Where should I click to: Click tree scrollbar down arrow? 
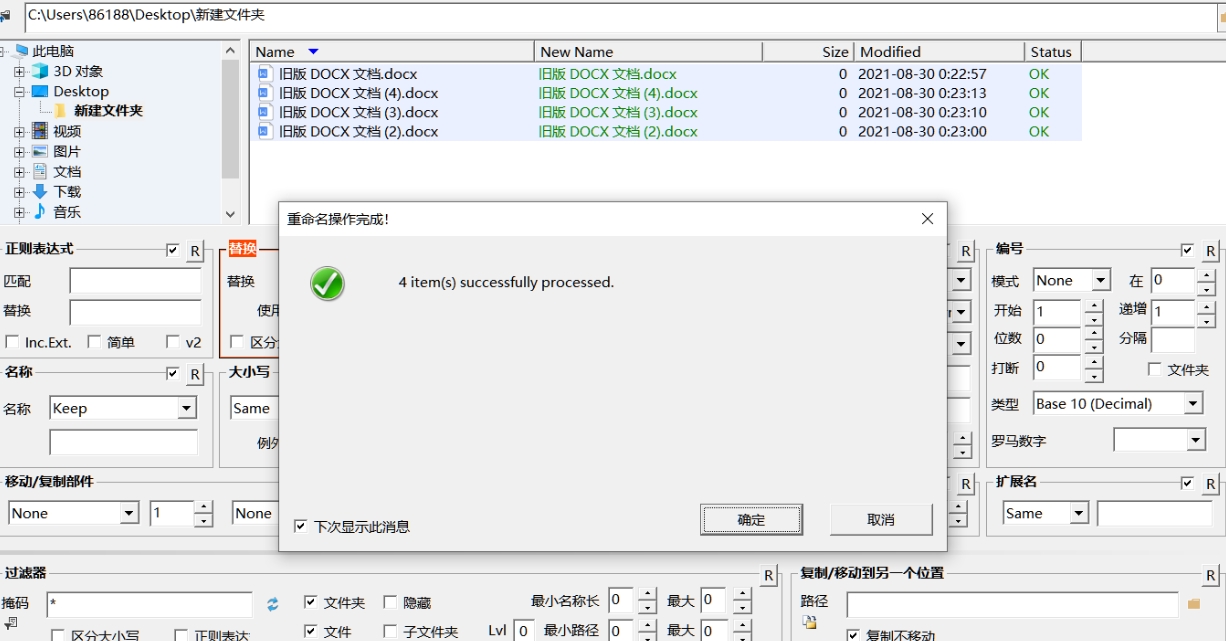231,214
